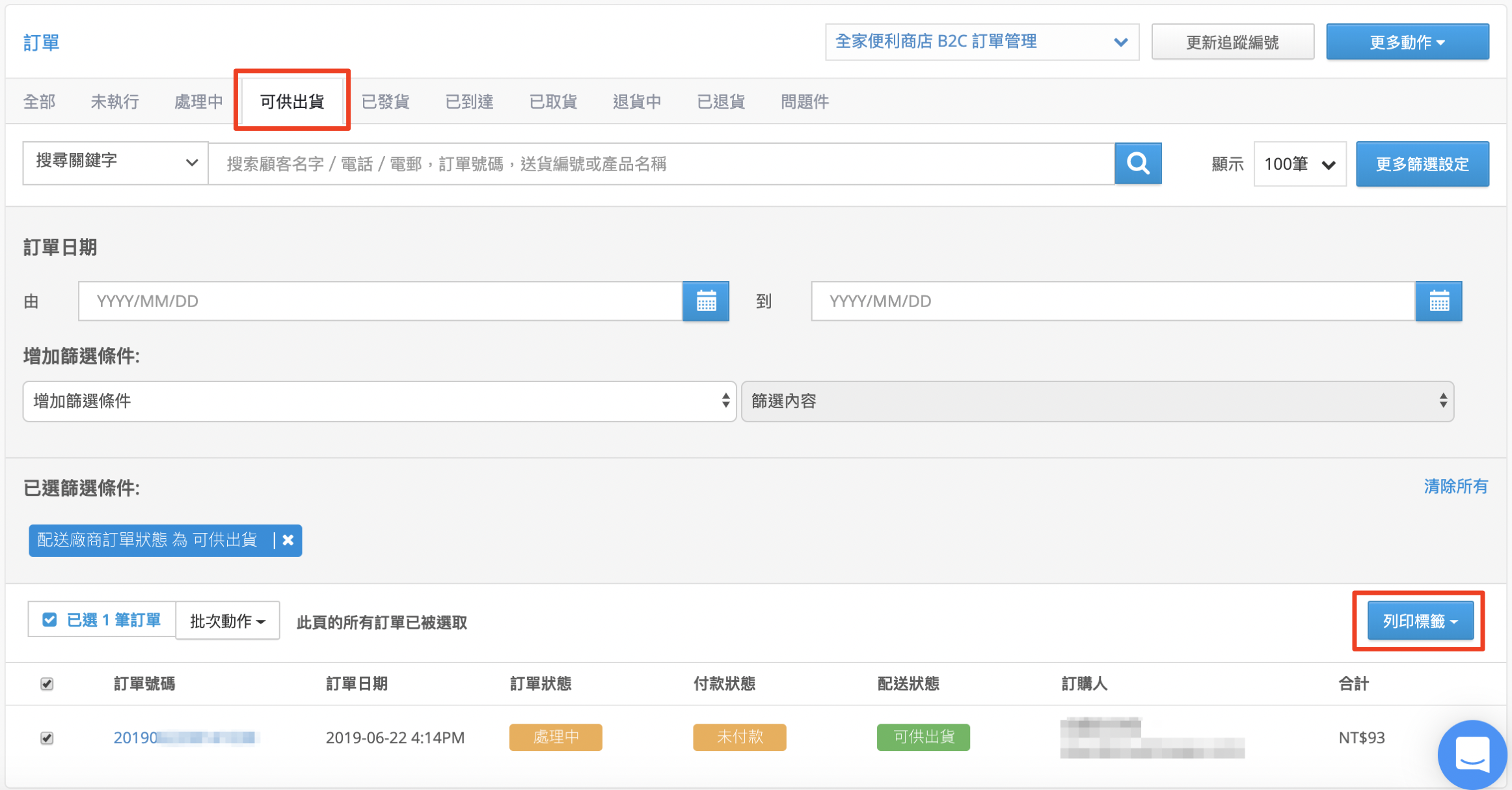
Task: Click the 更多篩選設定 button
Action: click(1422, 164)
